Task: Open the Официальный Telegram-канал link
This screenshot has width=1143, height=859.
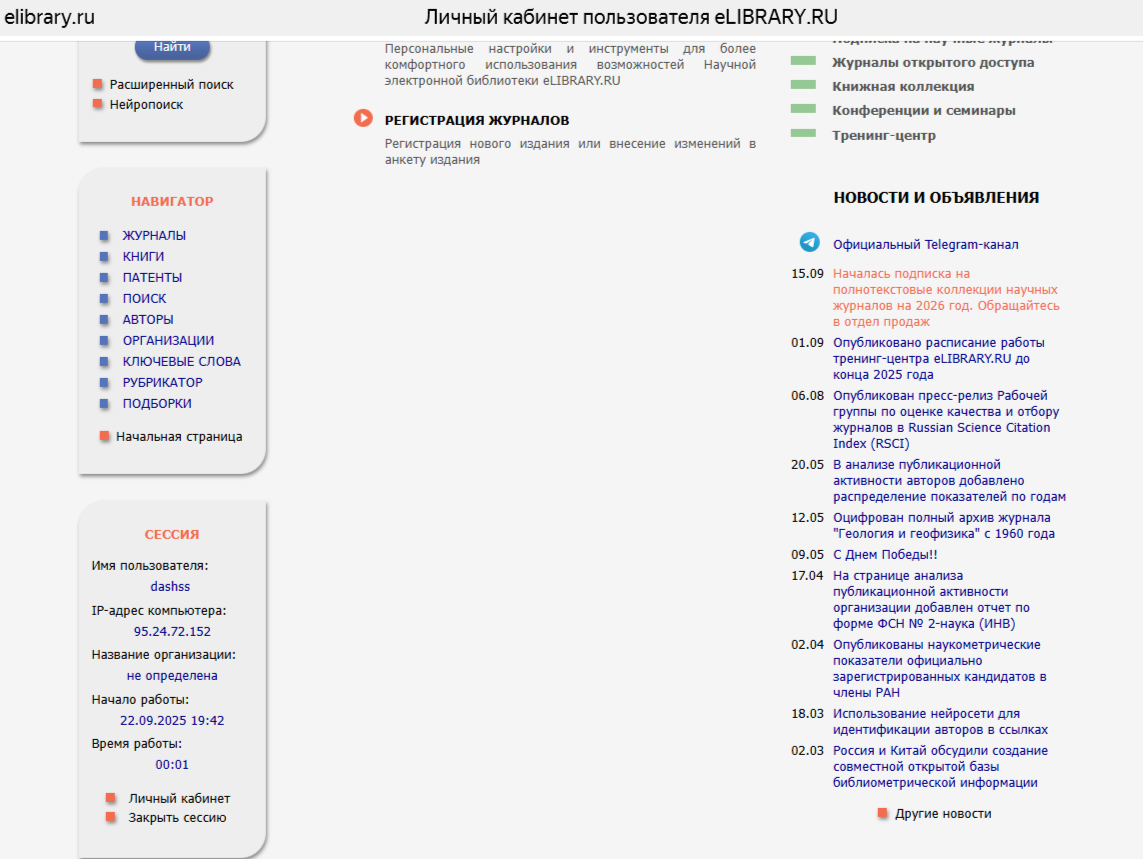Action: tap(925, 244)
